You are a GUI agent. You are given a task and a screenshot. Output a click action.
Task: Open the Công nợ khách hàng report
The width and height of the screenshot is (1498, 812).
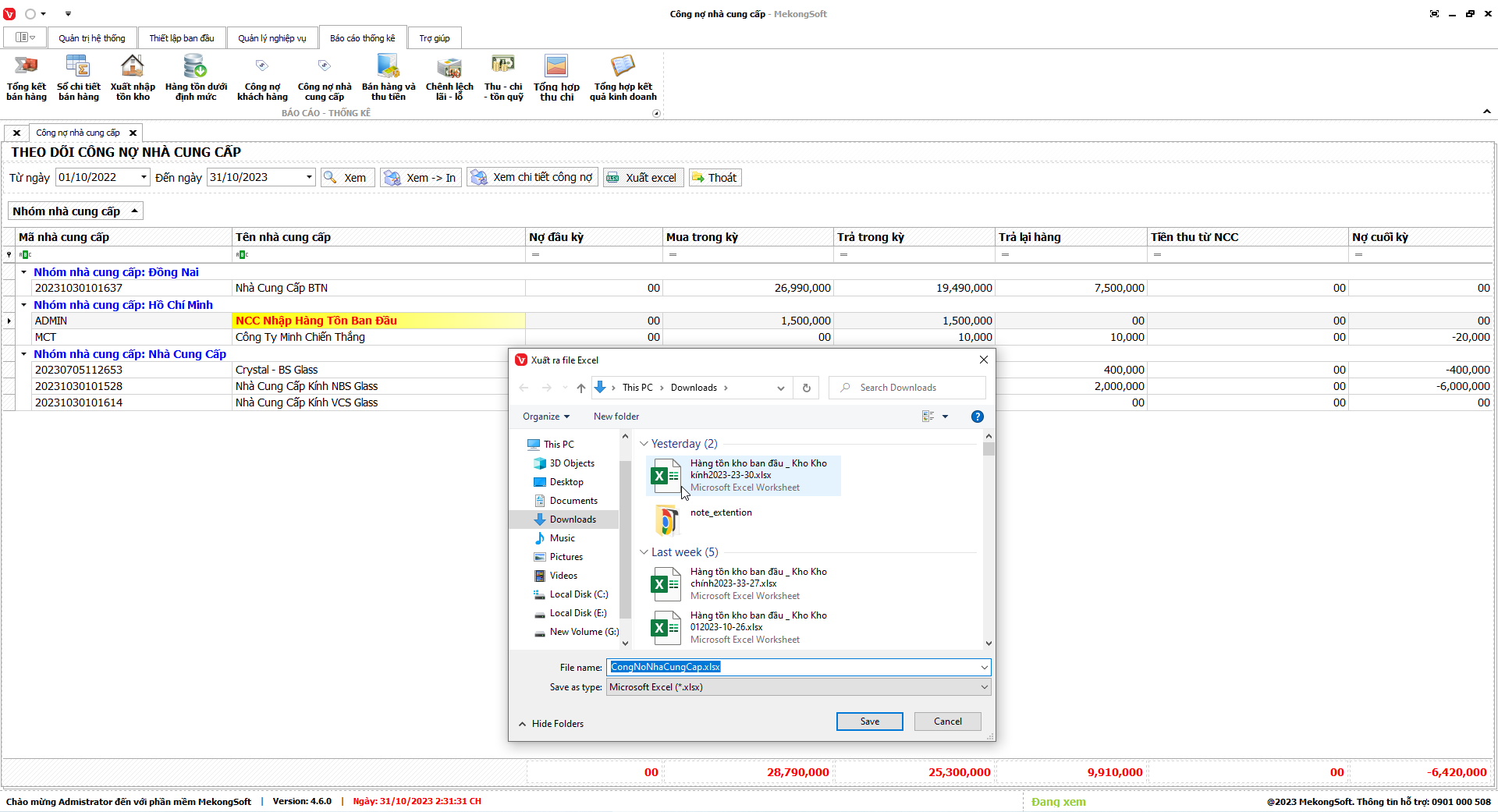coord(262,78)
